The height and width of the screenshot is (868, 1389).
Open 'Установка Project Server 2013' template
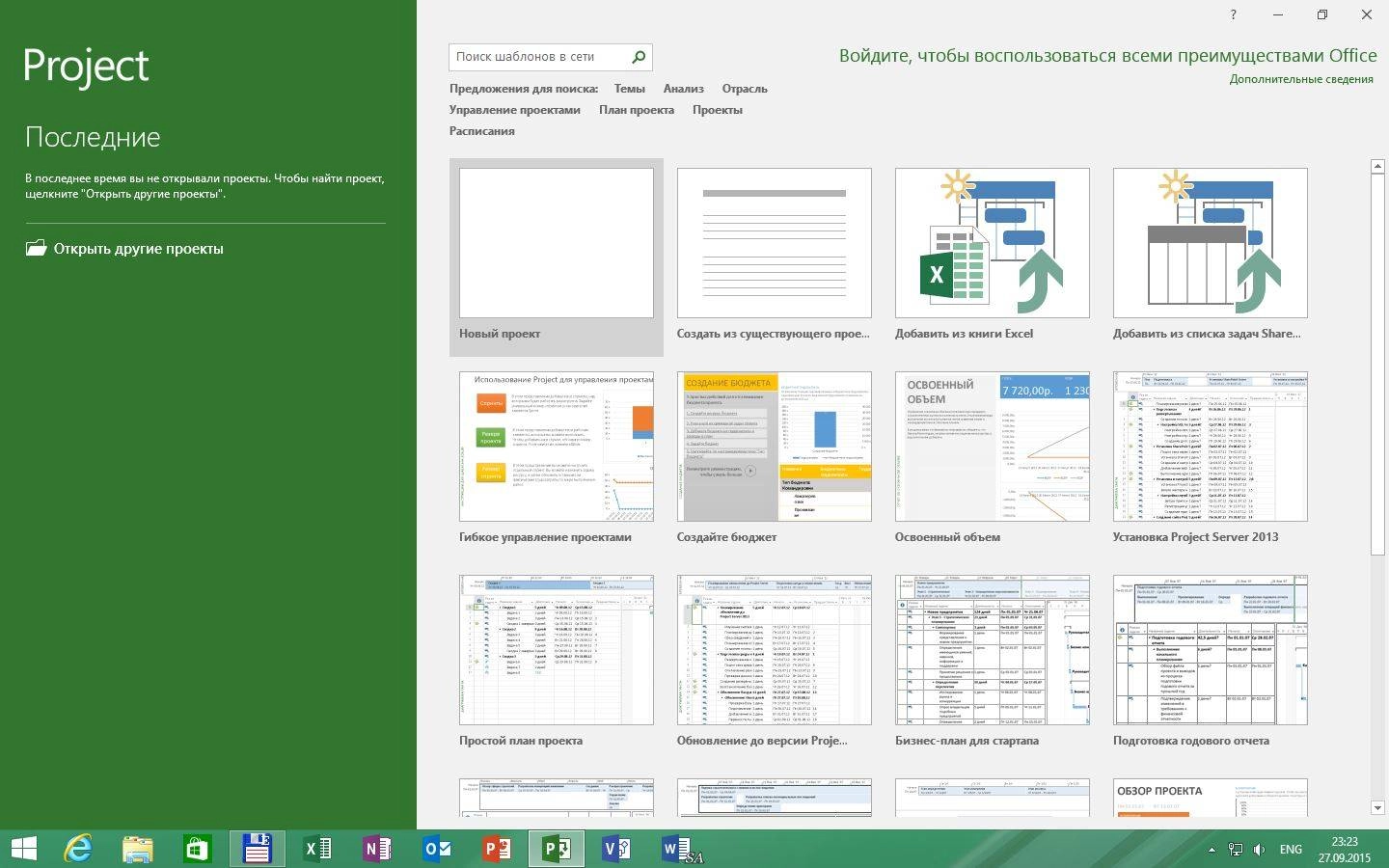click(1210, 459)
